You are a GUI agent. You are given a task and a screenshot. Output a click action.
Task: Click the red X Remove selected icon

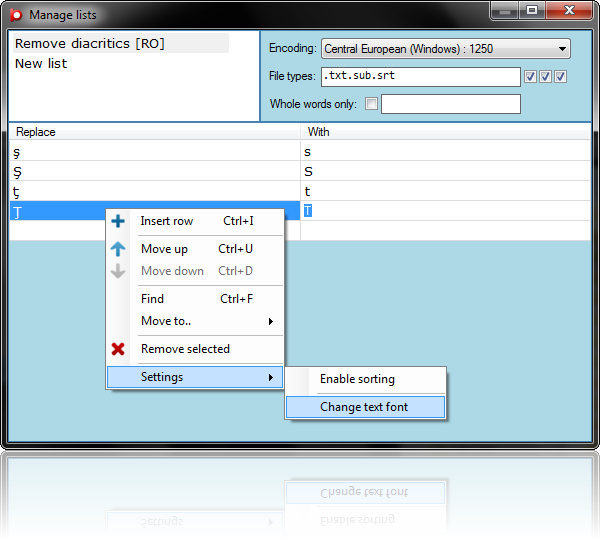(118, 349)
